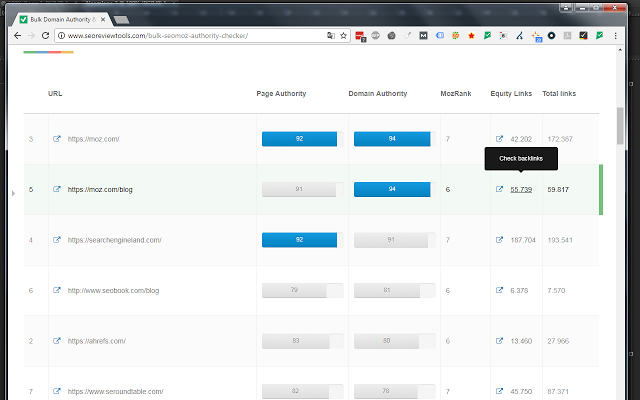Go back to the previous page
This screenshot has height=400, width=640.
point(17,36)
